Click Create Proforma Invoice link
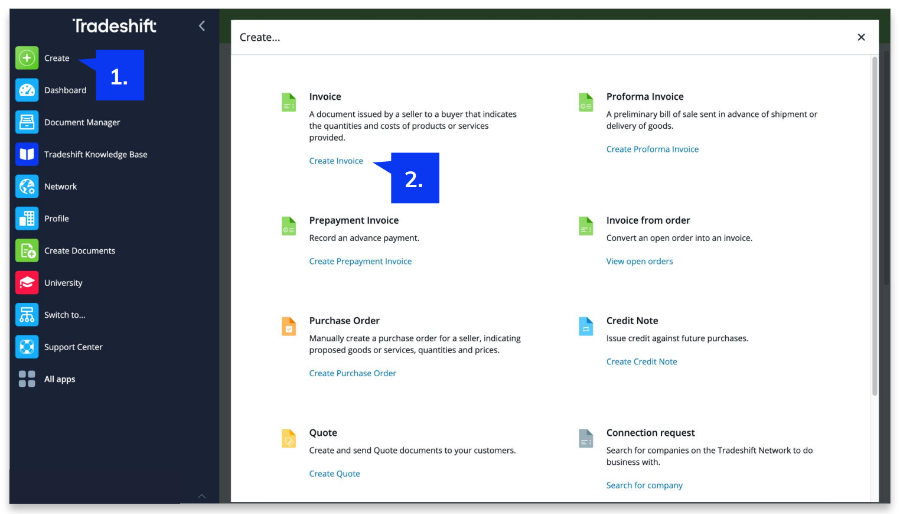The height and width of the screenshot is (514, 900). pyautogui.click(x=652, y=149)
